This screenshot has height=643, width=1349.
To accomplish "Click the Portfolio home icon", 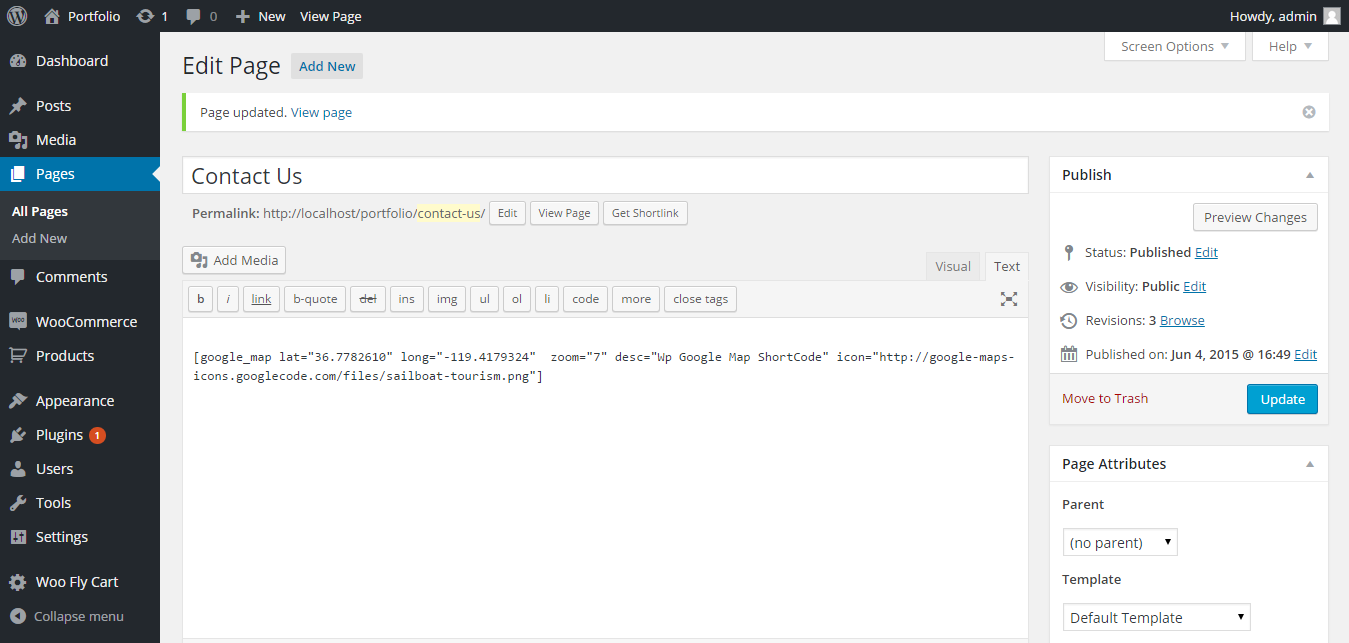I will click(52, 16).
